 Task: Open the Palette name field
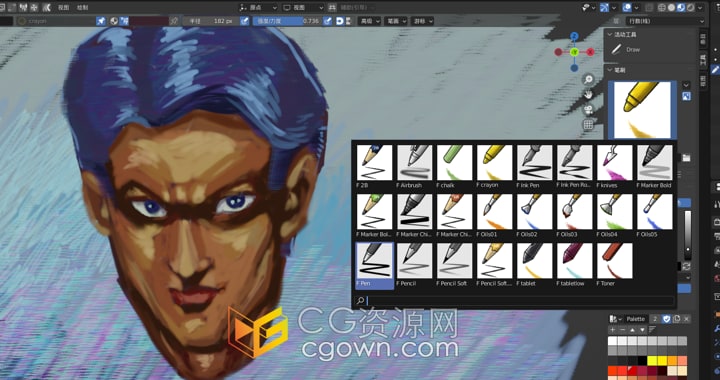pyautogui.click(x=636, y=319)
